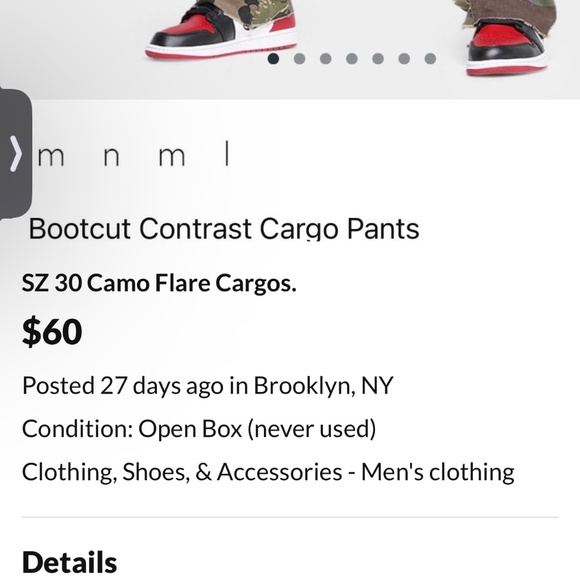The height and width of the screenshot is (580, 580).
Task: Show the fifth carousel image dot
Action: coord(378,58)
